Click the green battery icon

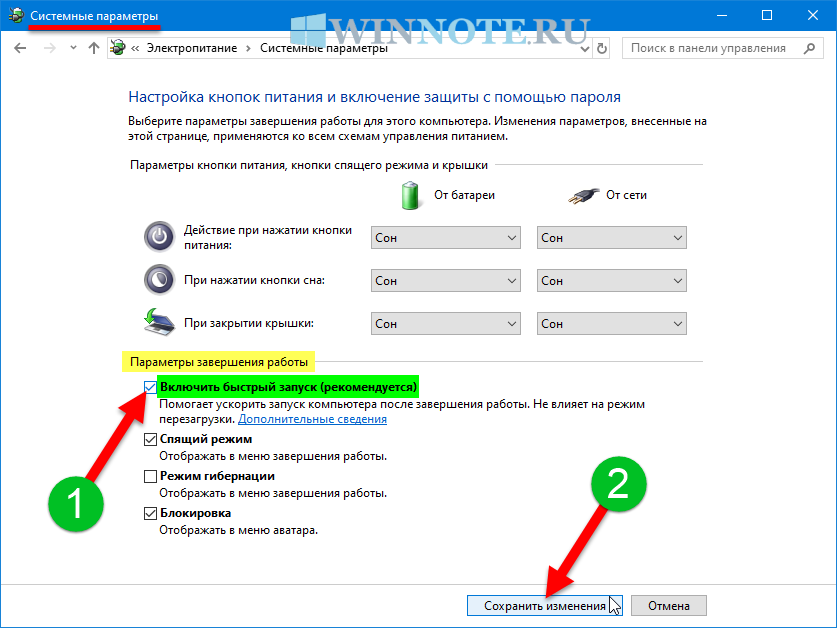click(x=410, y=195)
